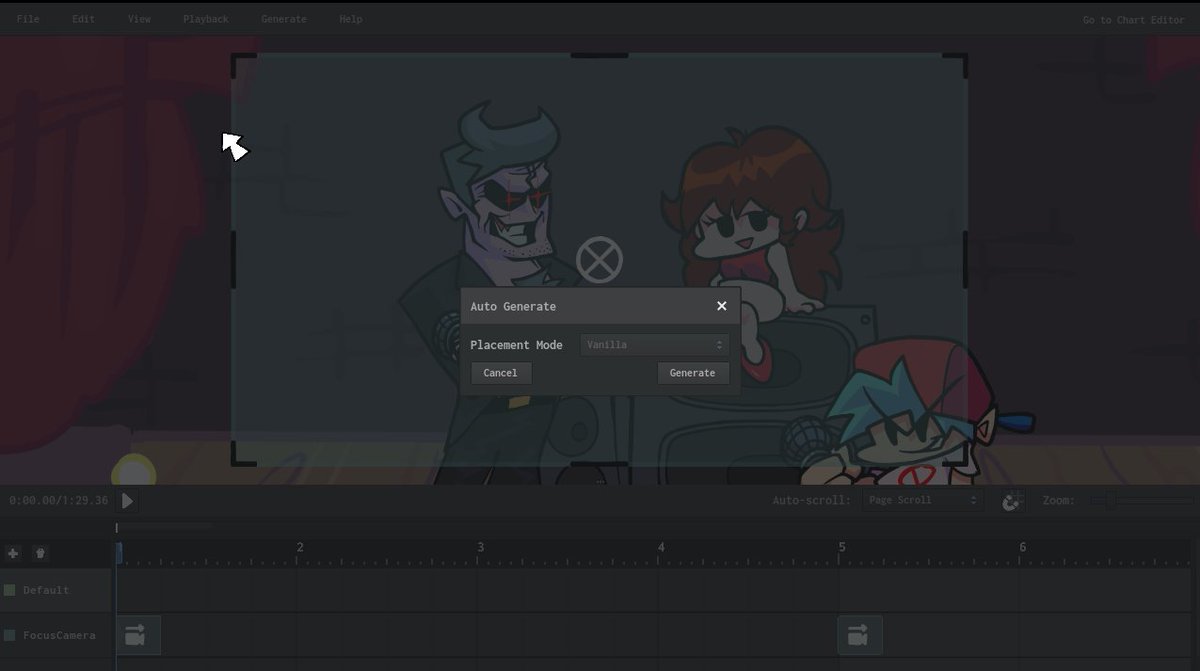The height and width of the screenshot is (671, 1200).
Task: Click the playhead at the timeline start
Action: (x=118, y=553)
